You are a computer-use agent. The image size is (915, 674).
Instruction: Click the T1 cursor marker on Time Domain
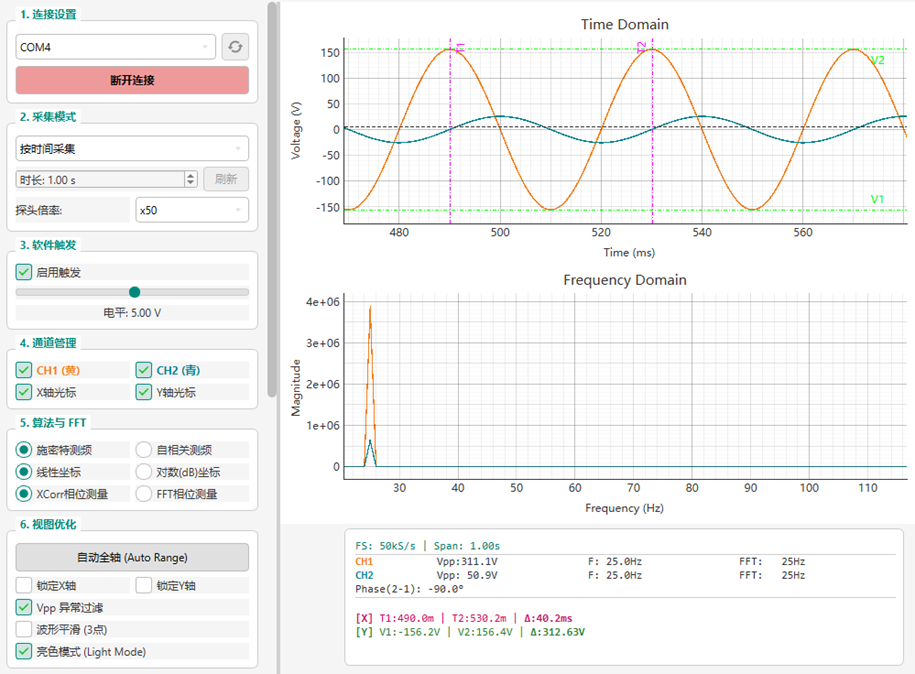pos(460,48)
